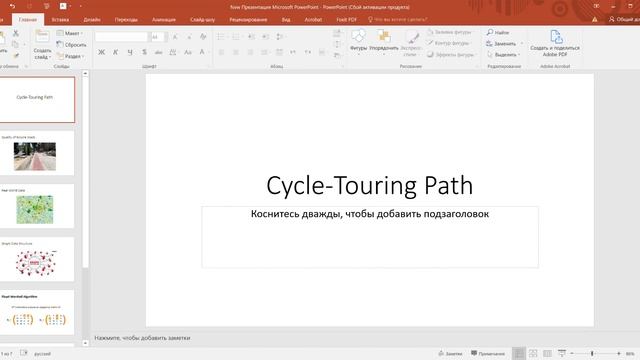Open line spacing options
Image resolution: width=640 pixels, height=360 pixels.
280,37
